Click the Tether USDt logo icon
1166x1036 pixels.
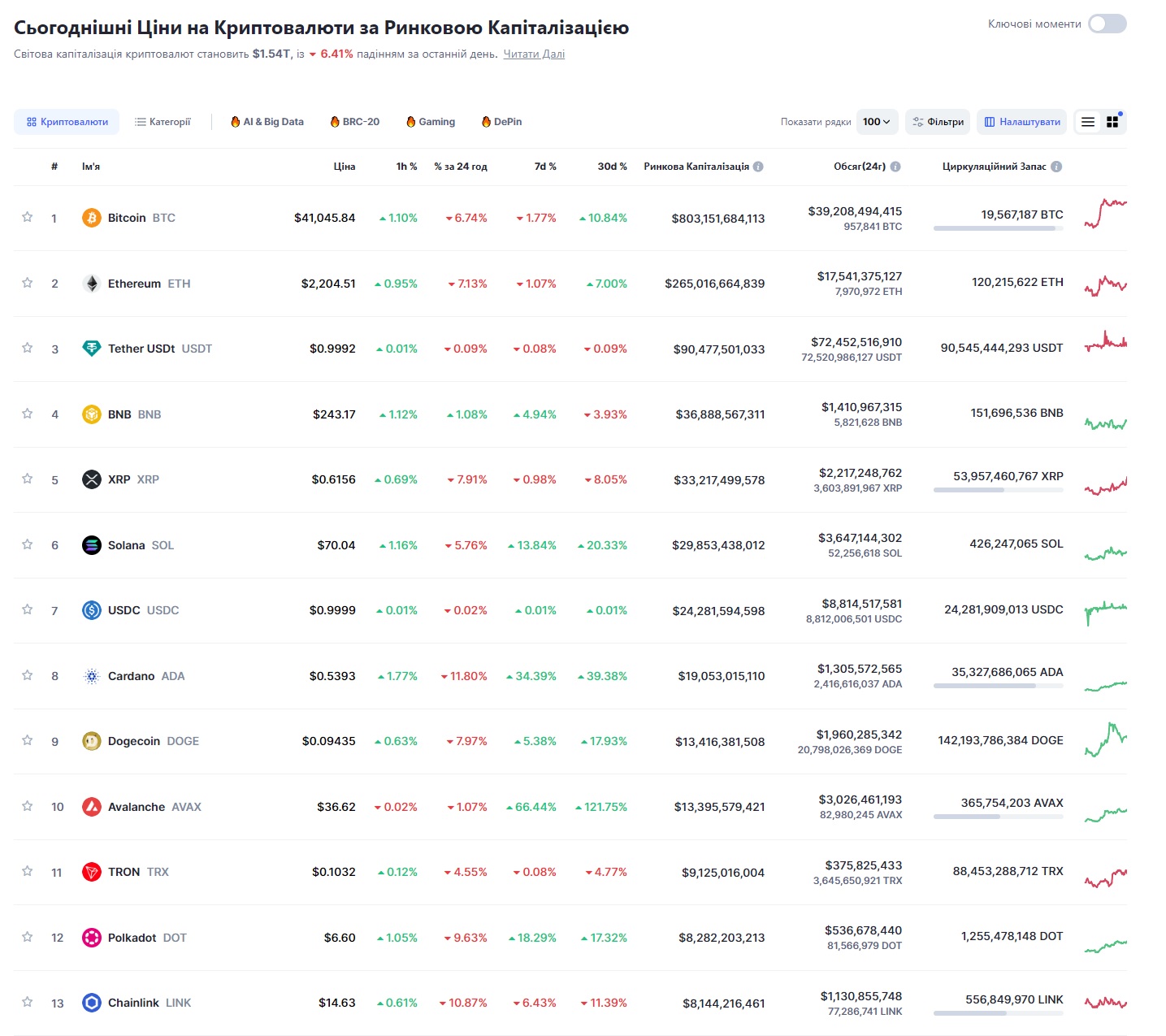[92, 349]
